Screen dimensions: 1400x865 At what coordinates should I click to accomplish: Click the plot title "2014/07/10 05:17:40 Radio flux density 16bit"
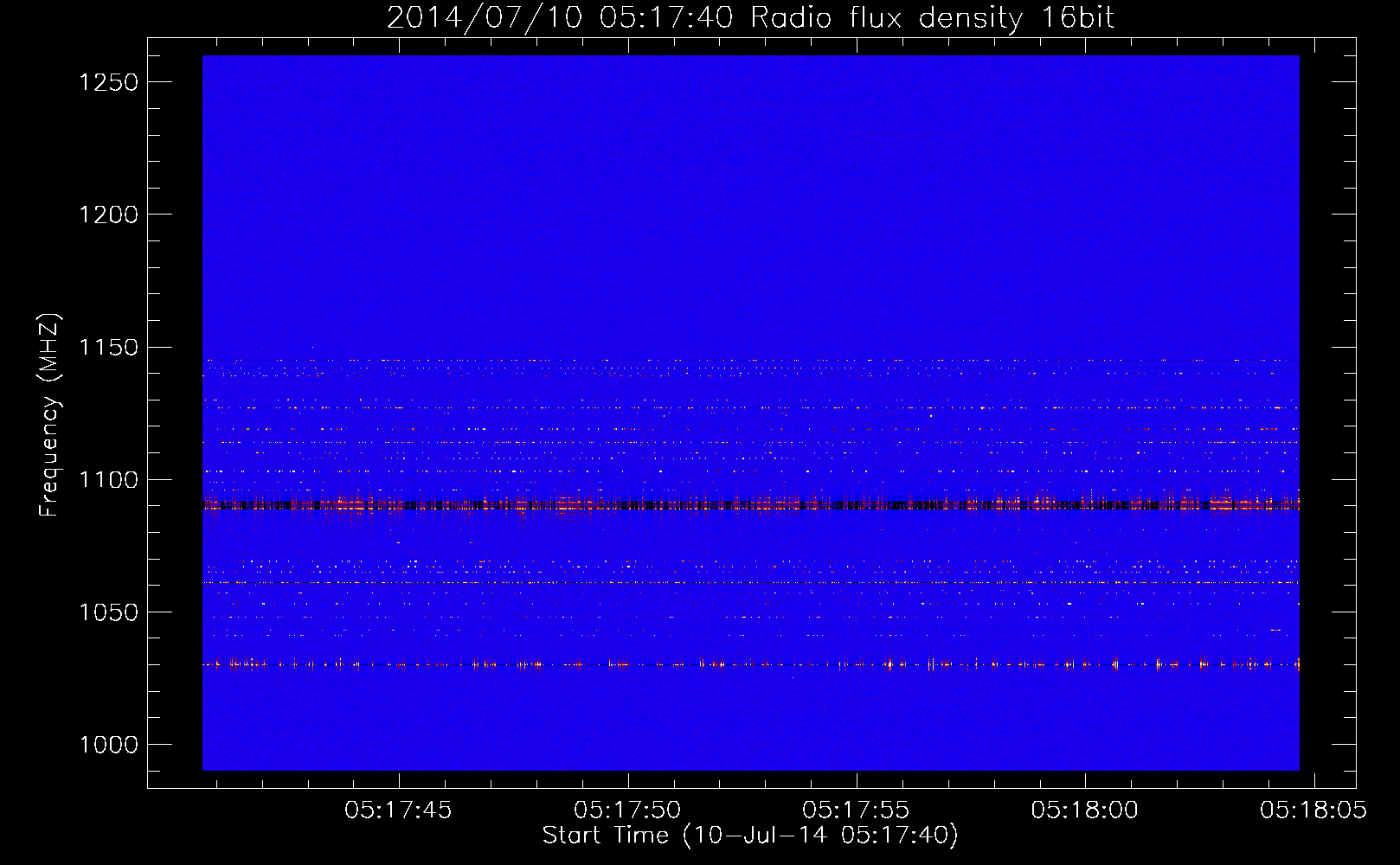tap(750, 17)
